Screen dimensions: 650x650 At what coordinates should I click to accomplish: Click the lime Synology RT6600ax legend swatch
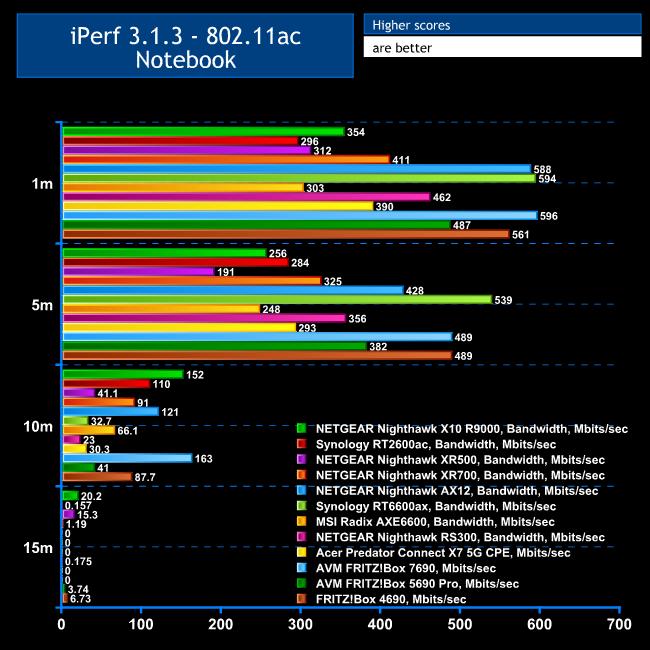tap(301, 506)
